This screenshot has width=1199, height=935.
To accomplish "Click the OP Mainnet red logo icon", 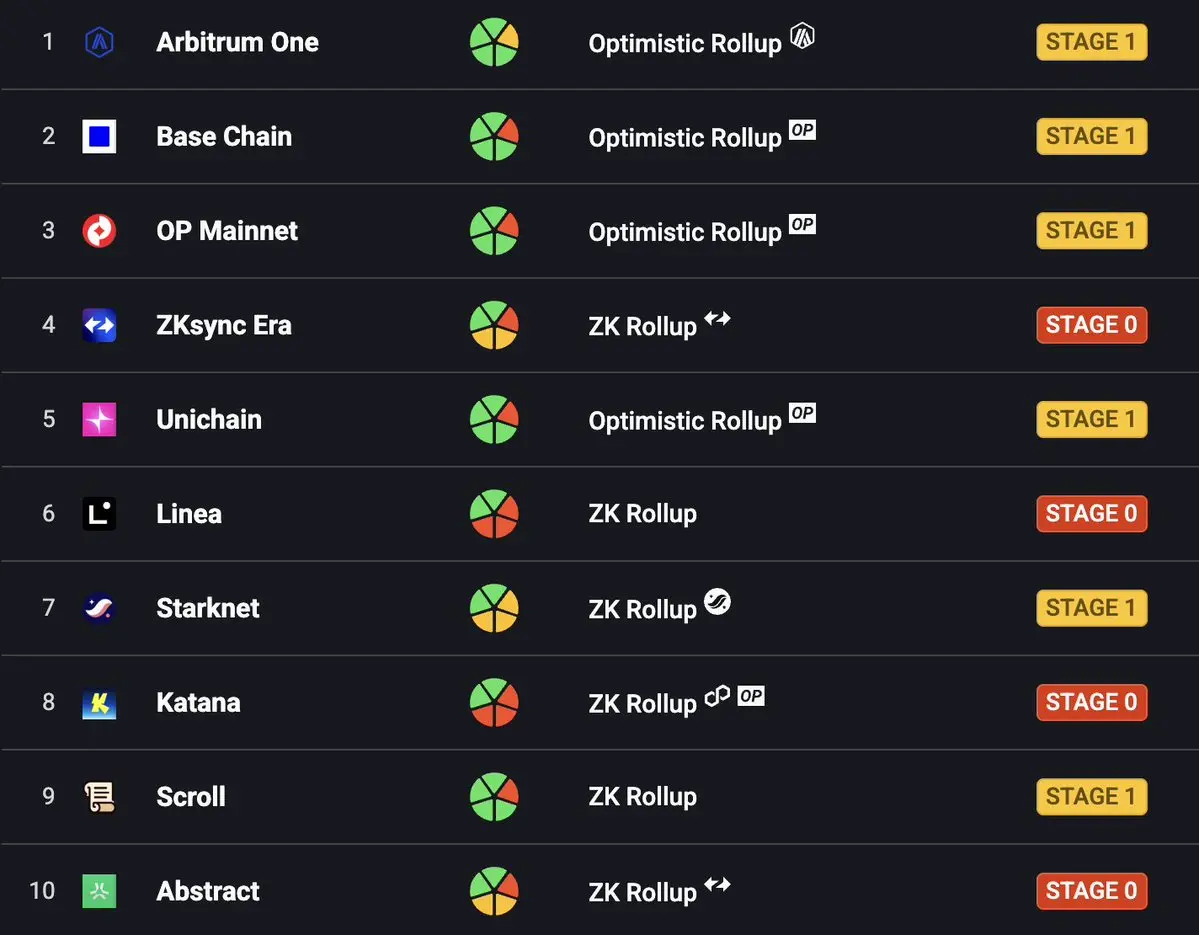I will [x=99, y=230].
